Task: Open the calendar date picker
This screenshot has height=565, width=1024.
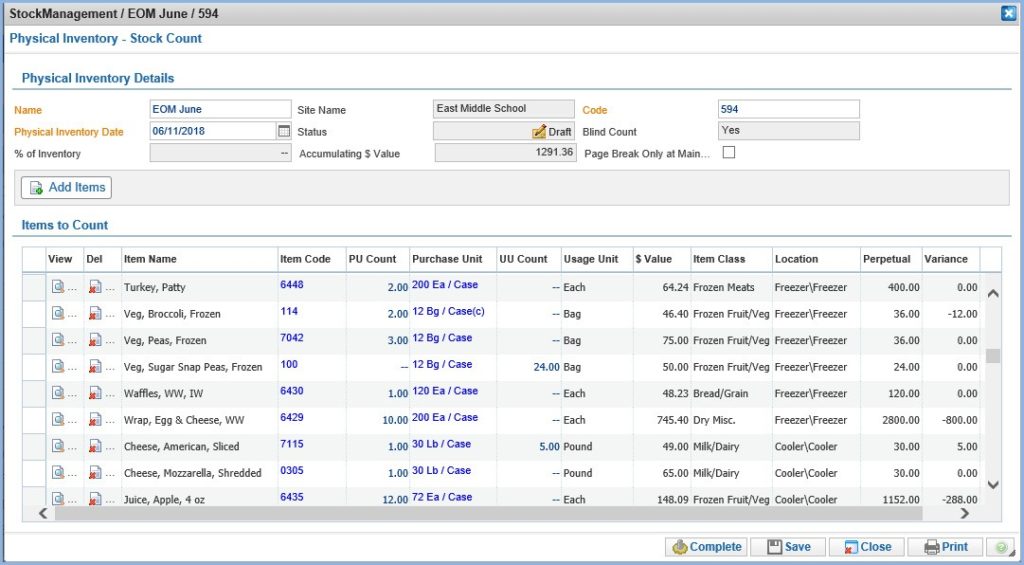Action: pos(283,131)
